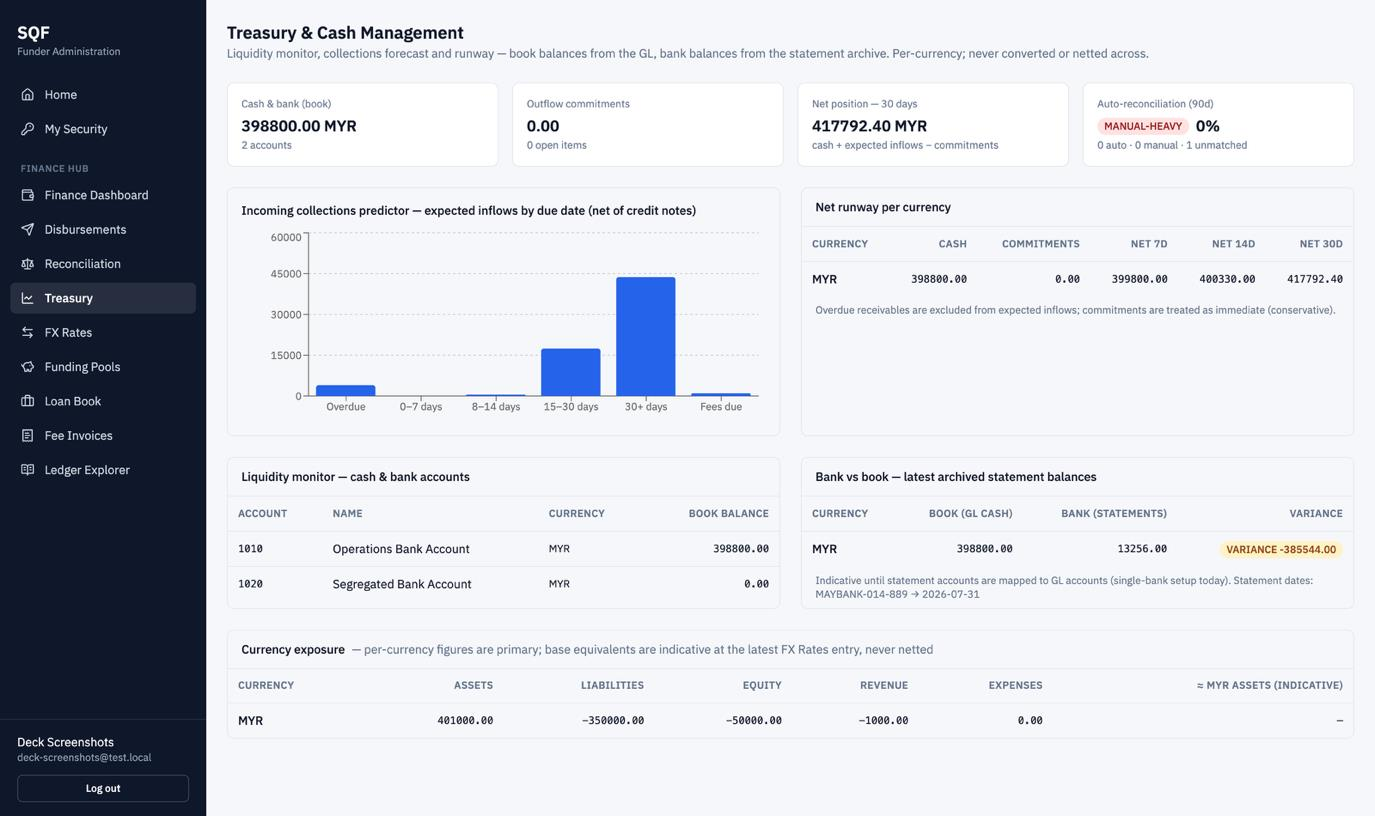Navigate to Reconciliation
Image resolution: width=1375 pixels, height=816 pixels.
pyautogui.click(x=103, y=264)
